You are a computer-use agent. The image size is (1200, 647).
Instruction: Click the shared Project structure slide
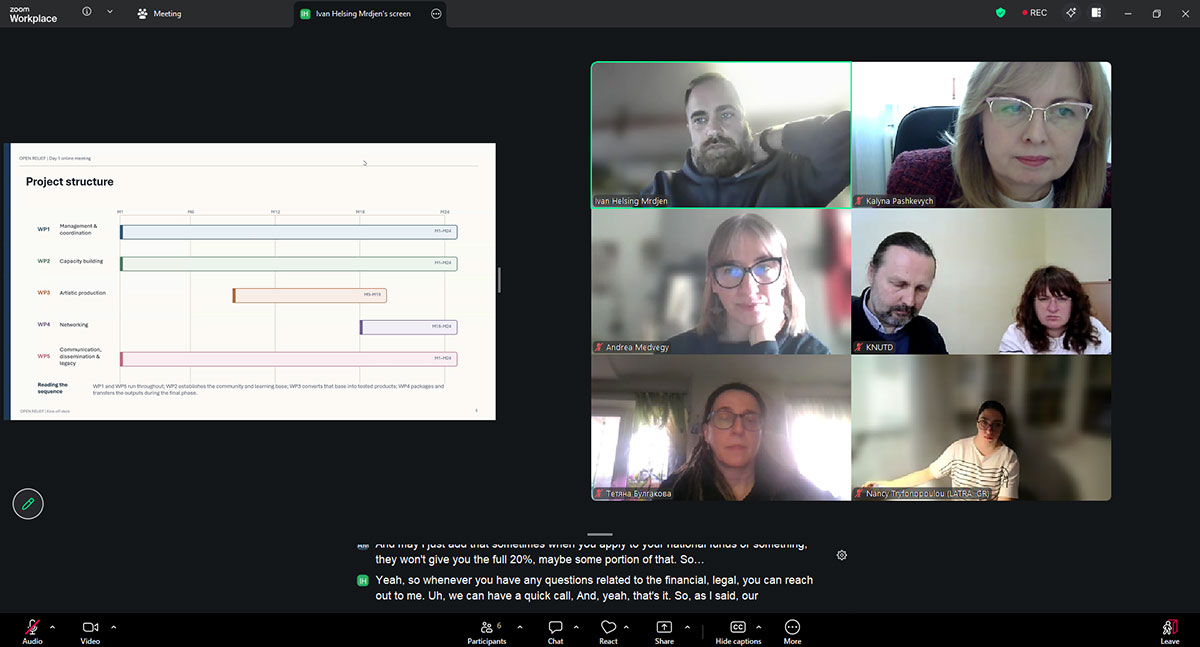(x=253, y=281)
